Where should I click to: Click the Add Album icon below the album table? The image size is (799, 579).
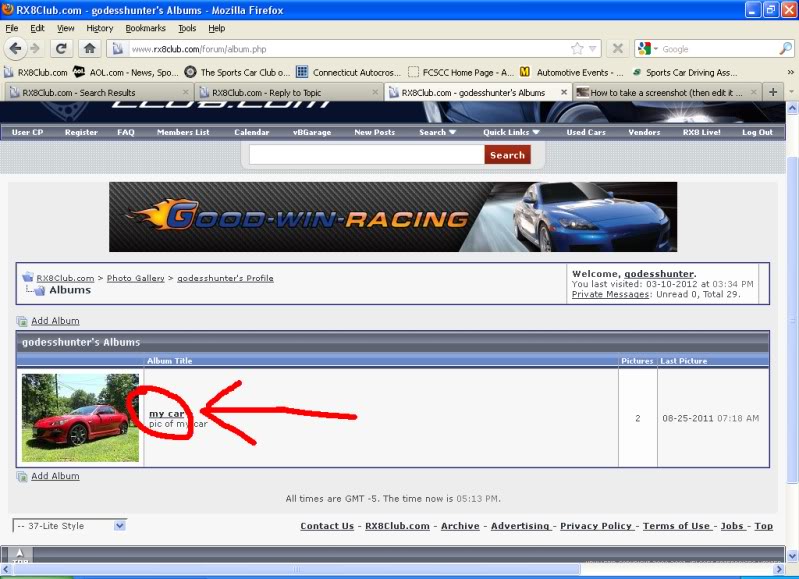click(x=21, y=476)
